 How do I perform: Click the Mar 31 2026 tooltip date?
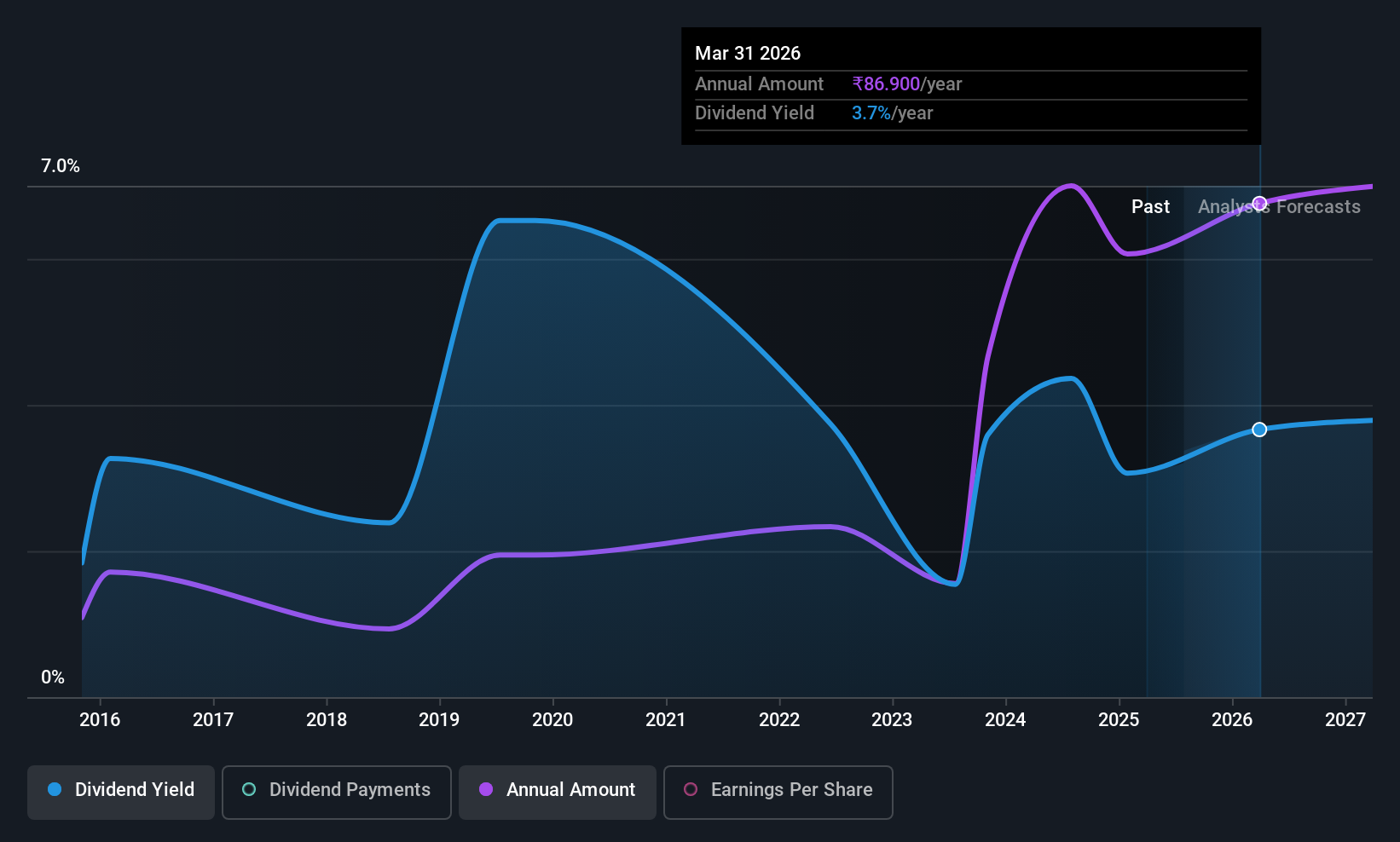pyautogui.click(x=748, y=54)
